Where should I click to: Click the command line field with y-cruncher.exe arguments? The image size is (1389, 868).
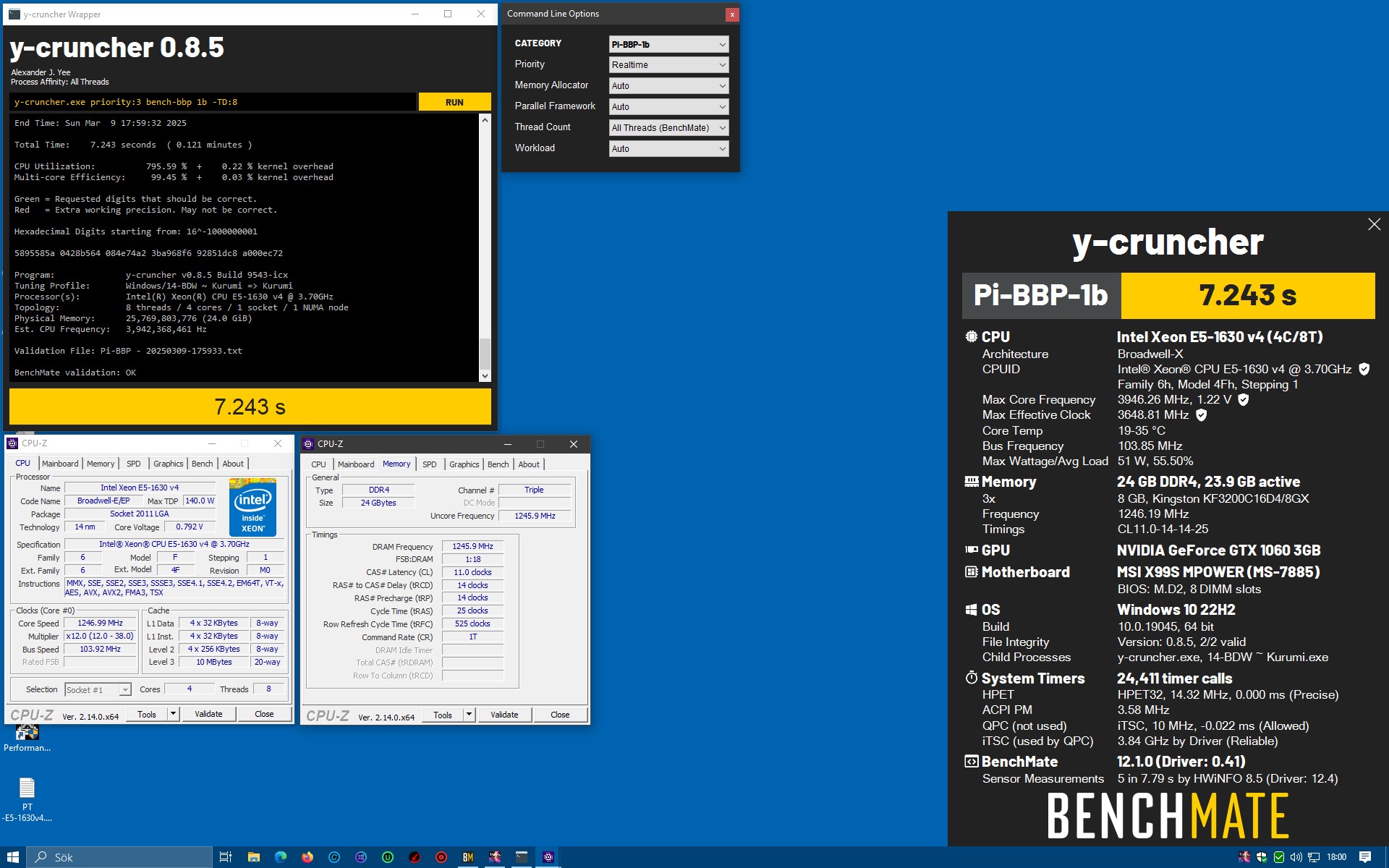coord(213,102)
